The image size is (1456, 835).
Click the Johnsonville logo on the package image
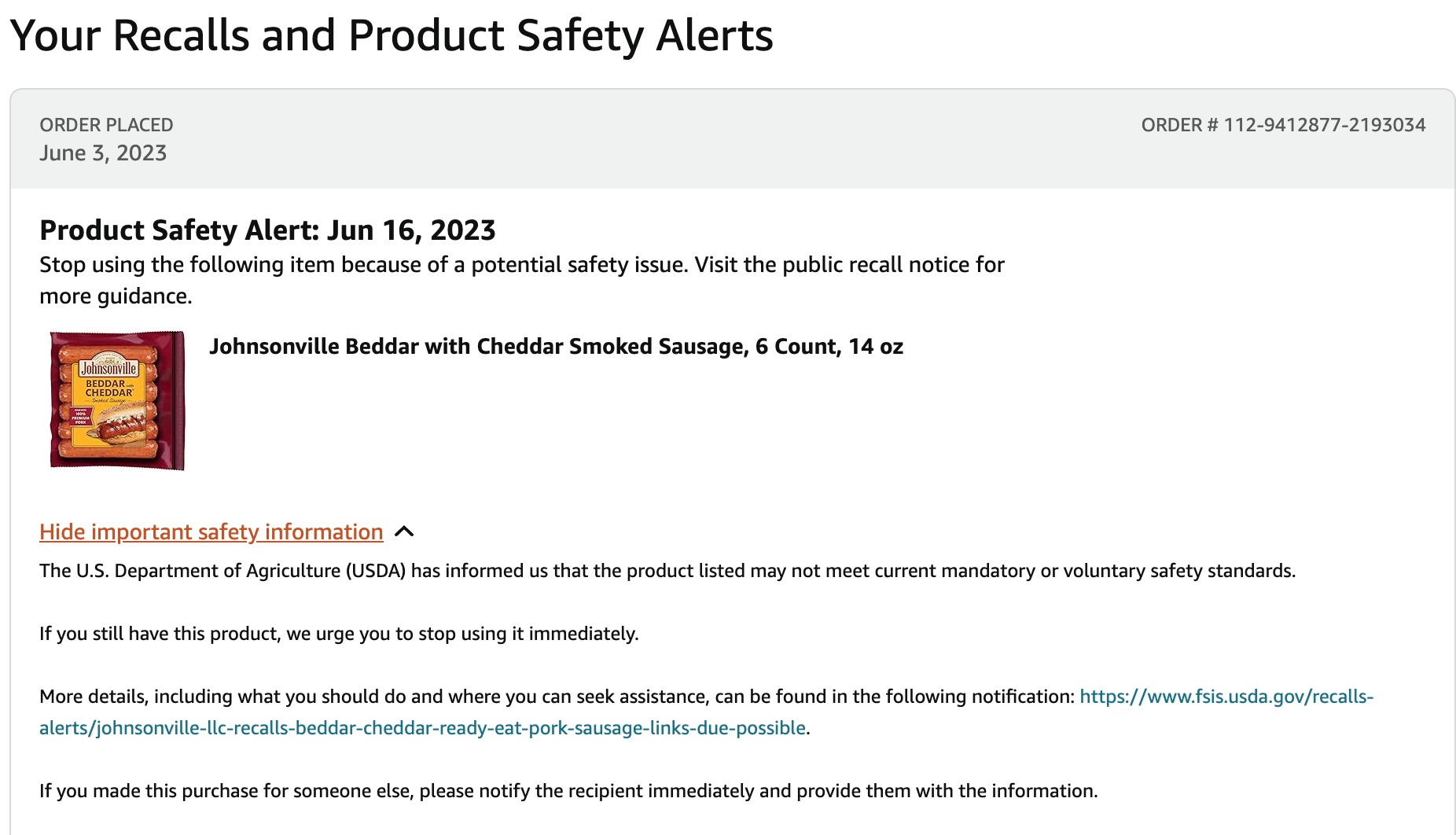[109, 368]
